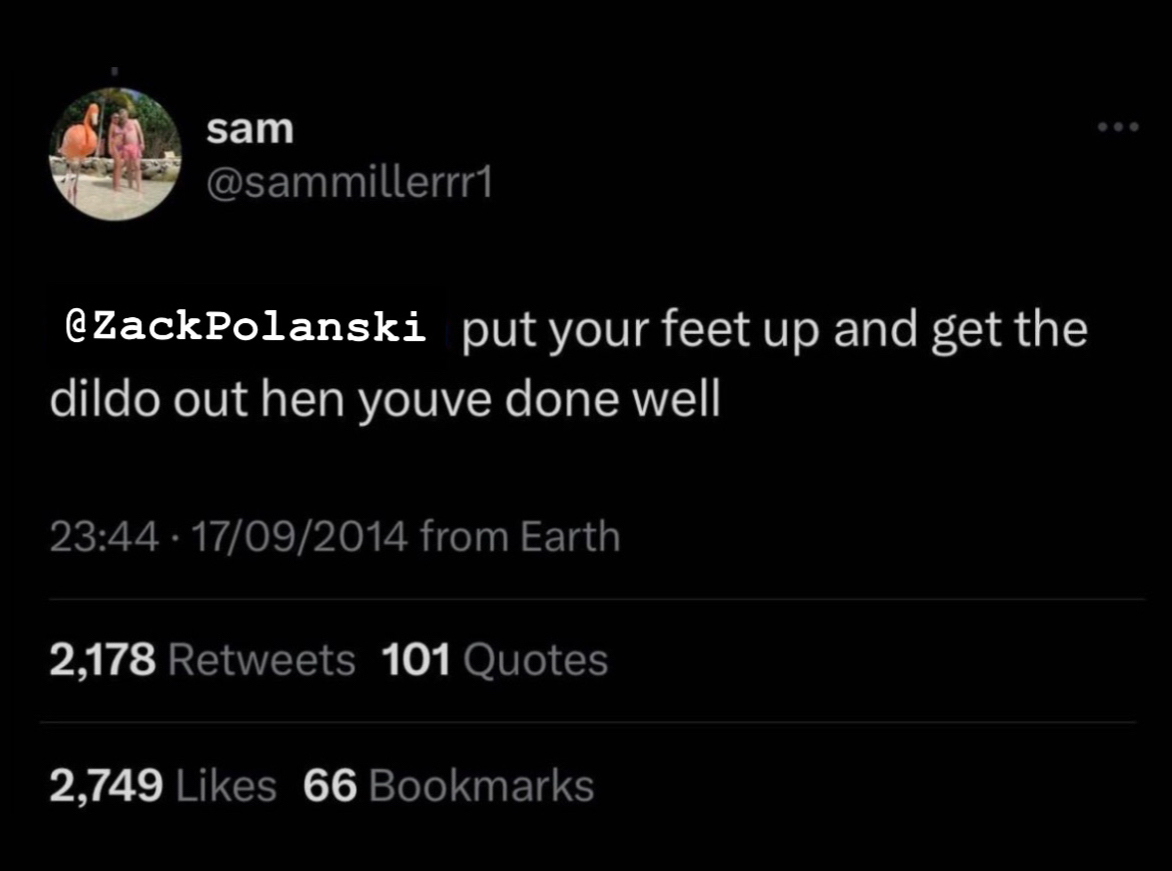Open the Likes list

226,786
